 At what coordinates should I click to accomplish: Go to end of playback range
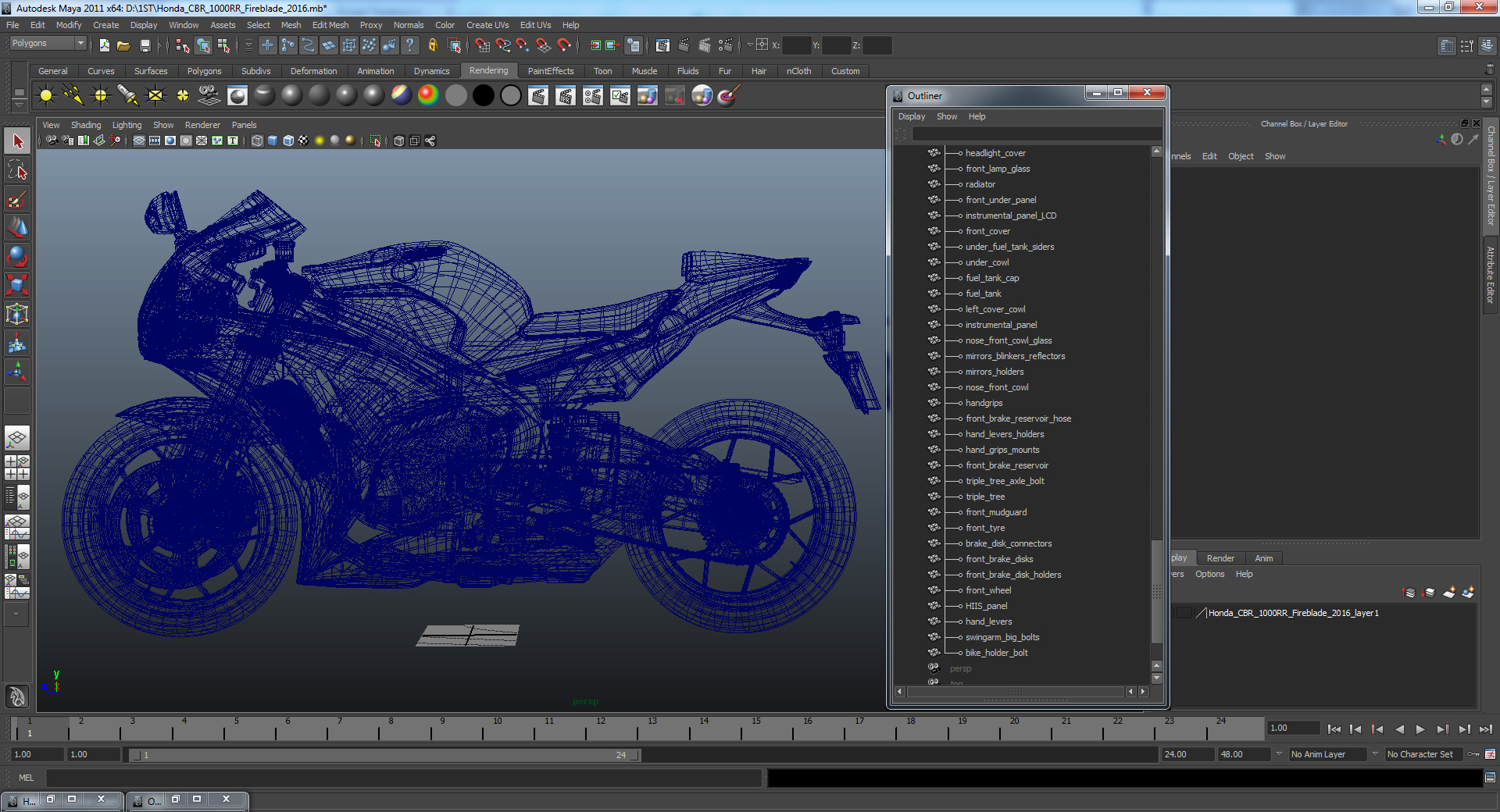click(x=1486, y=729)
